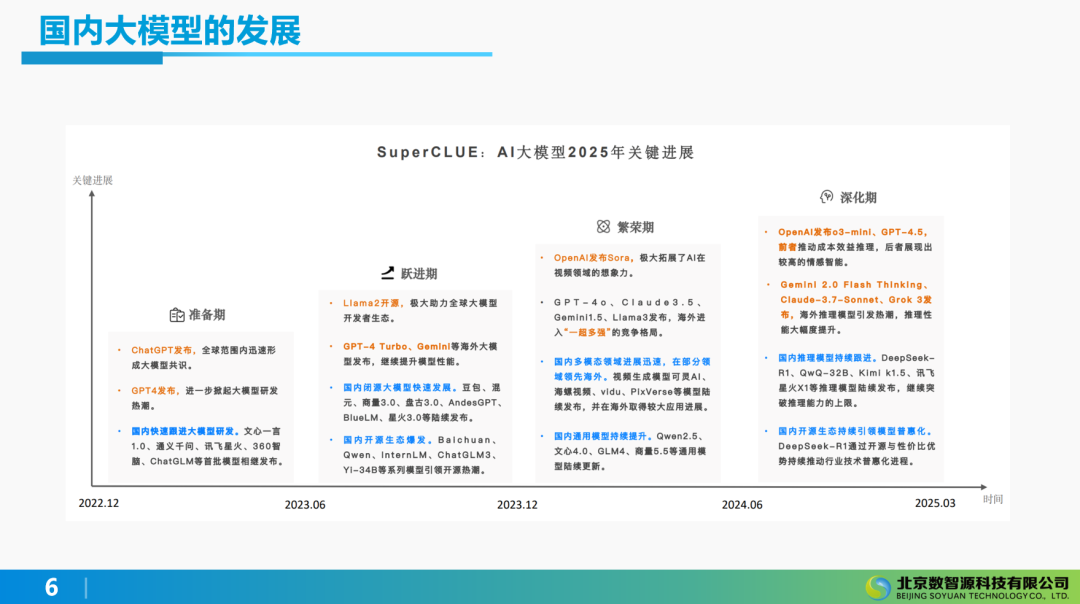
Task: Click the 时间 axis label
Action: click(993, 499)
